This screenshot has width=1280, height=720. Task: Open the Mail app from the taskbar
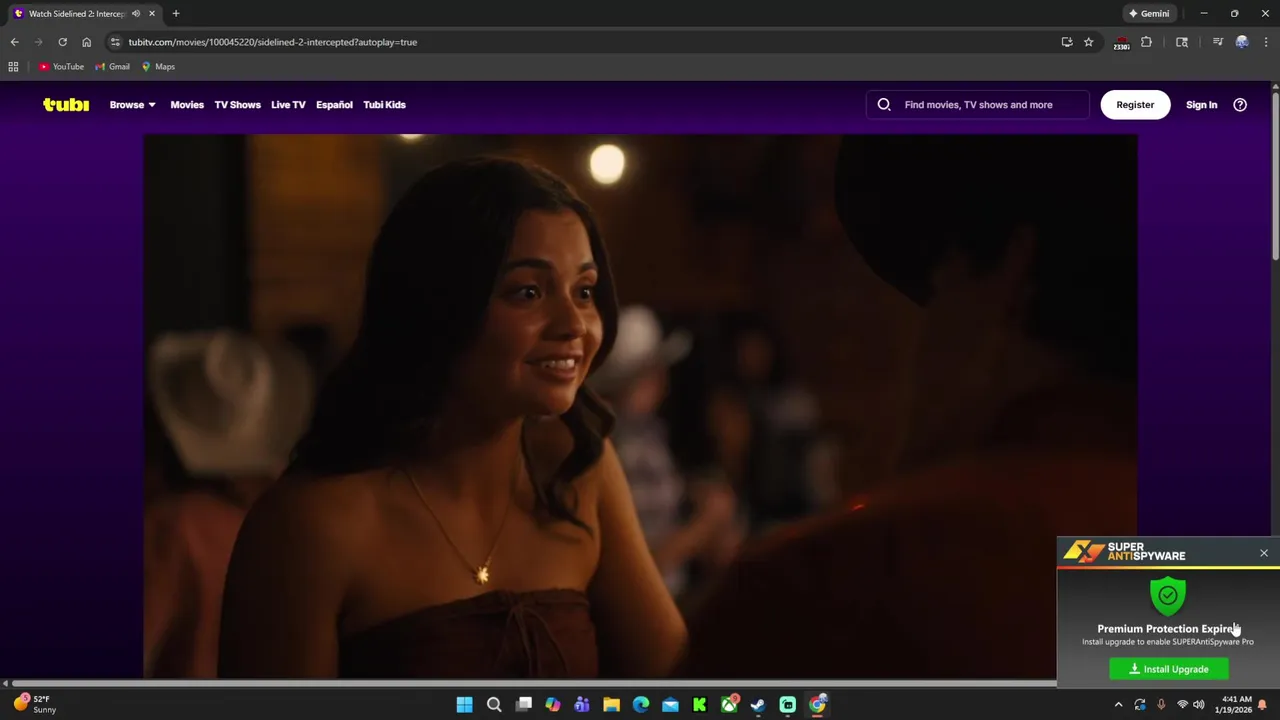click(x=670, y=705)
